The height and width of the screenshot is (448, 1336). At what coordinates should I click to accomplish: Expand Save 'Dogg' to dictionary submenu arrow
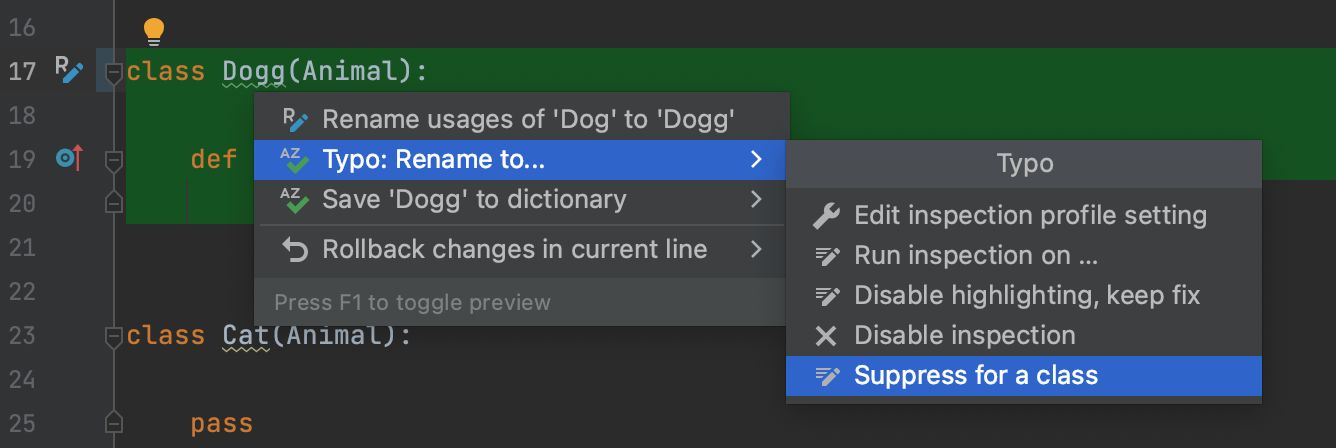click(x=756, y=200)
